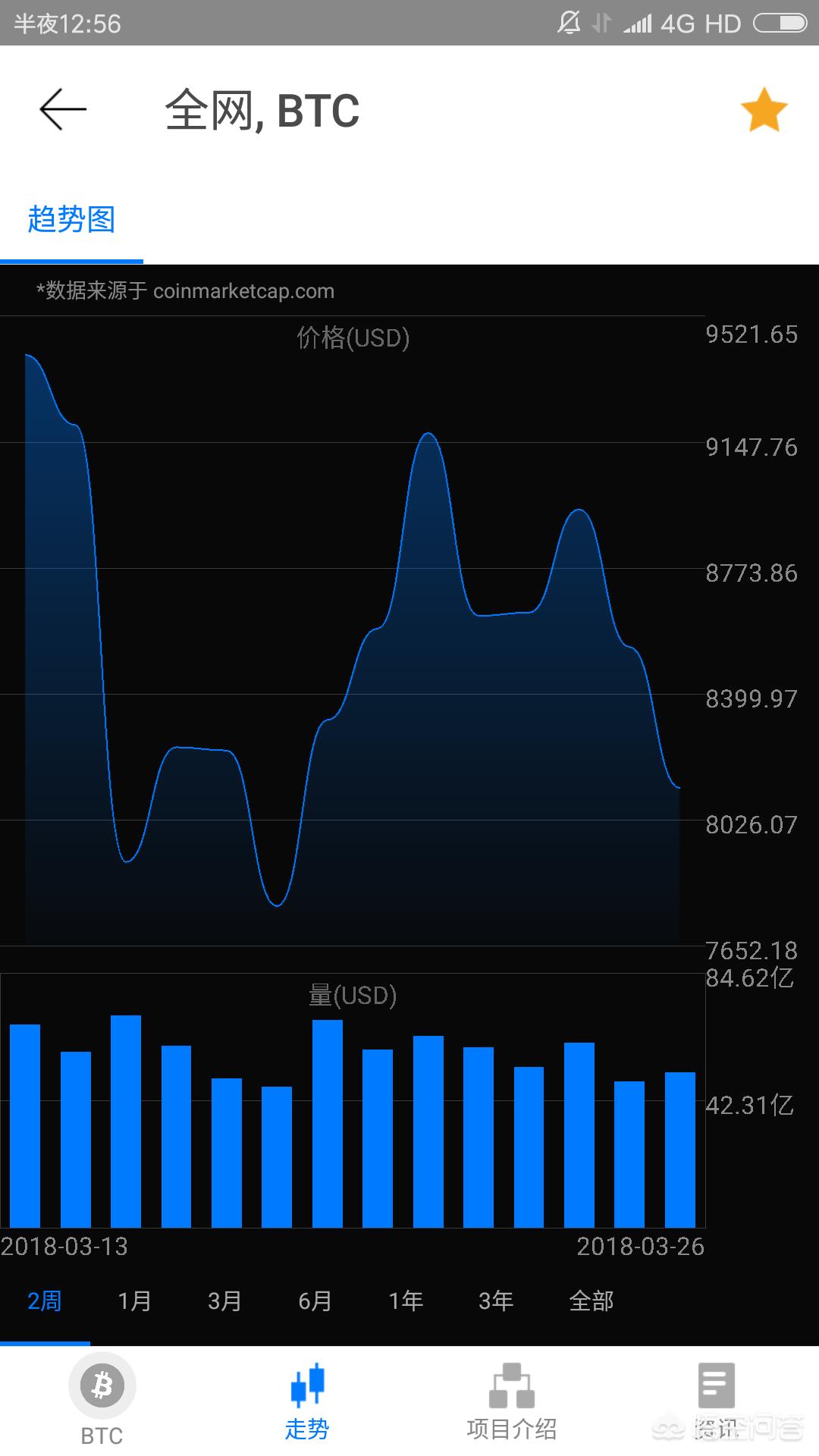Select the 2周 time range
Viewport: 819px width, 1456px height.
point(44,1301)
